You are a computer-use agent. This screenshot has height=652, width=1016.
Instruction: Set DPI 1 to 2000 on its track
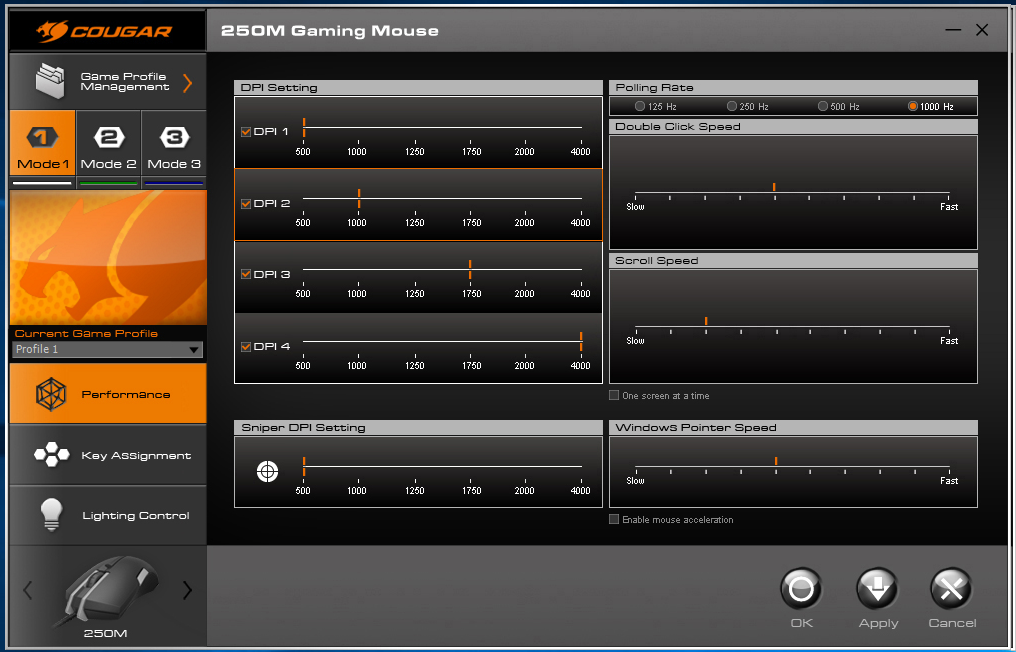coord(525,128)
